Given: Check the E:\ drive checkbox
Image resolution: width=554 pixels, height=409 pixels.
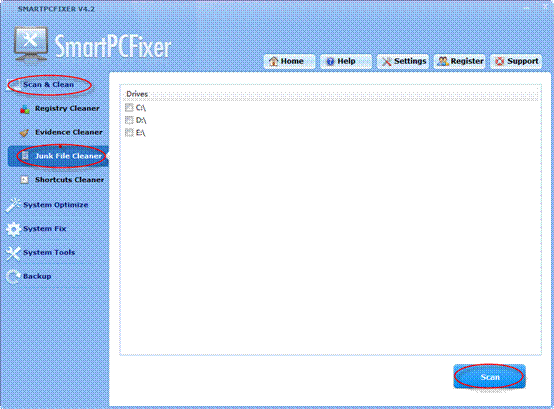Looking at the screenshot, I should pyautogui.click(x=129, y=133).
